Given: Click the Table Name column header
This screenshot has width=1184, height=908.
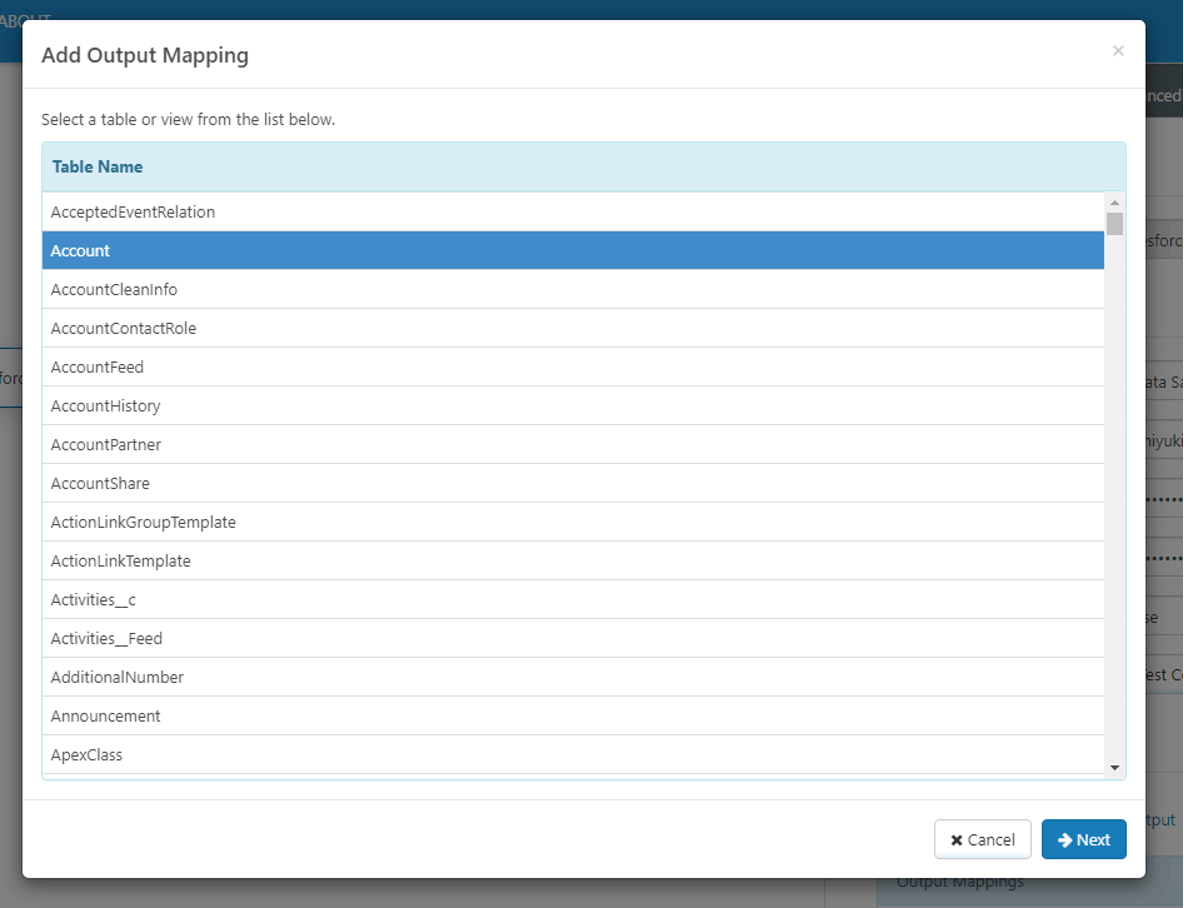Looking at the screenshot, I should (x=97, y=167).
